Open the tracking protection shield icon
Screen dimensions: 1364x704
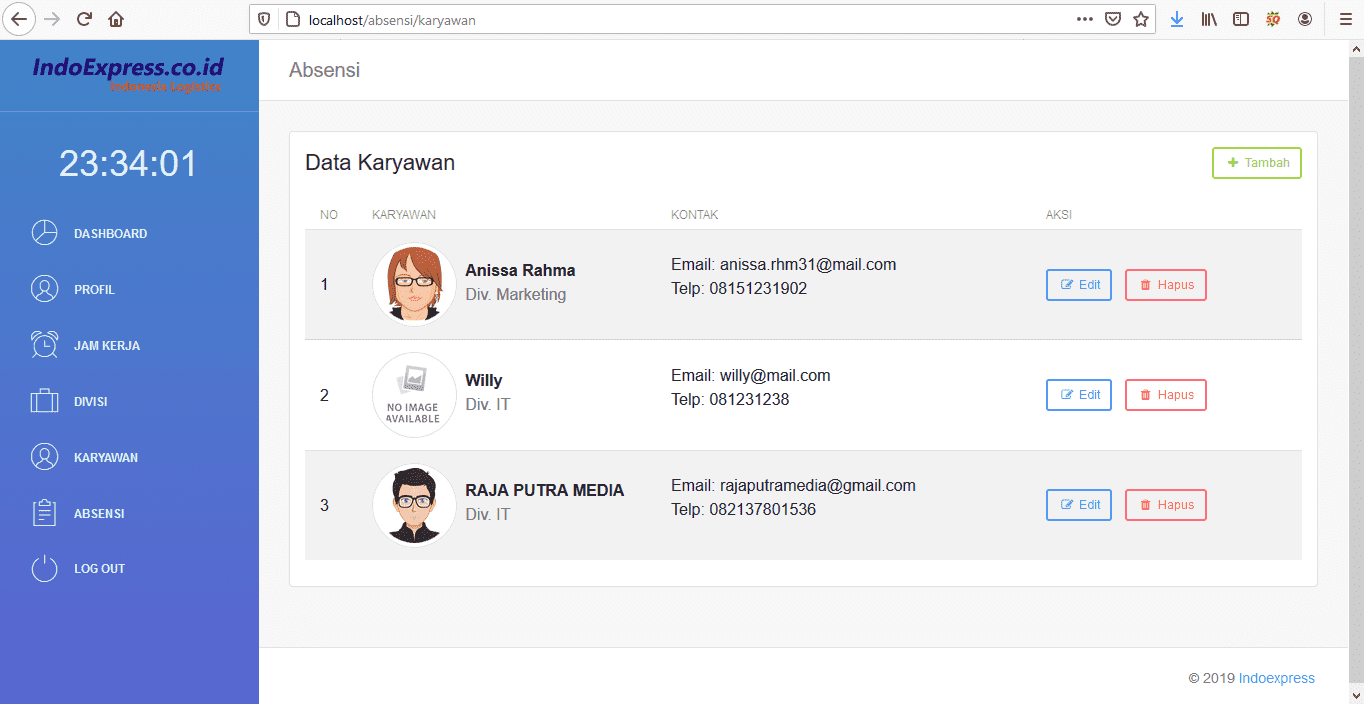[x=263, y=19]
